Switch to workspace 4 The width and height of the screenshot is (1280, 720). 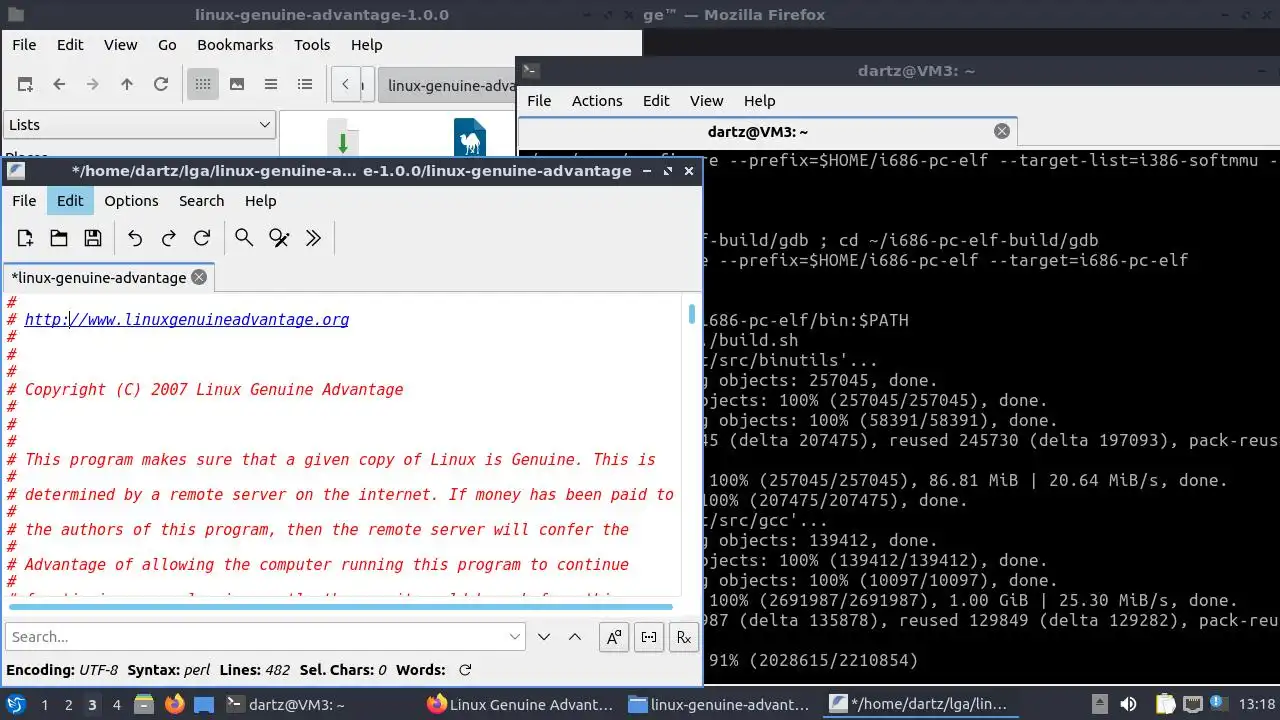(x=117, y=705)
